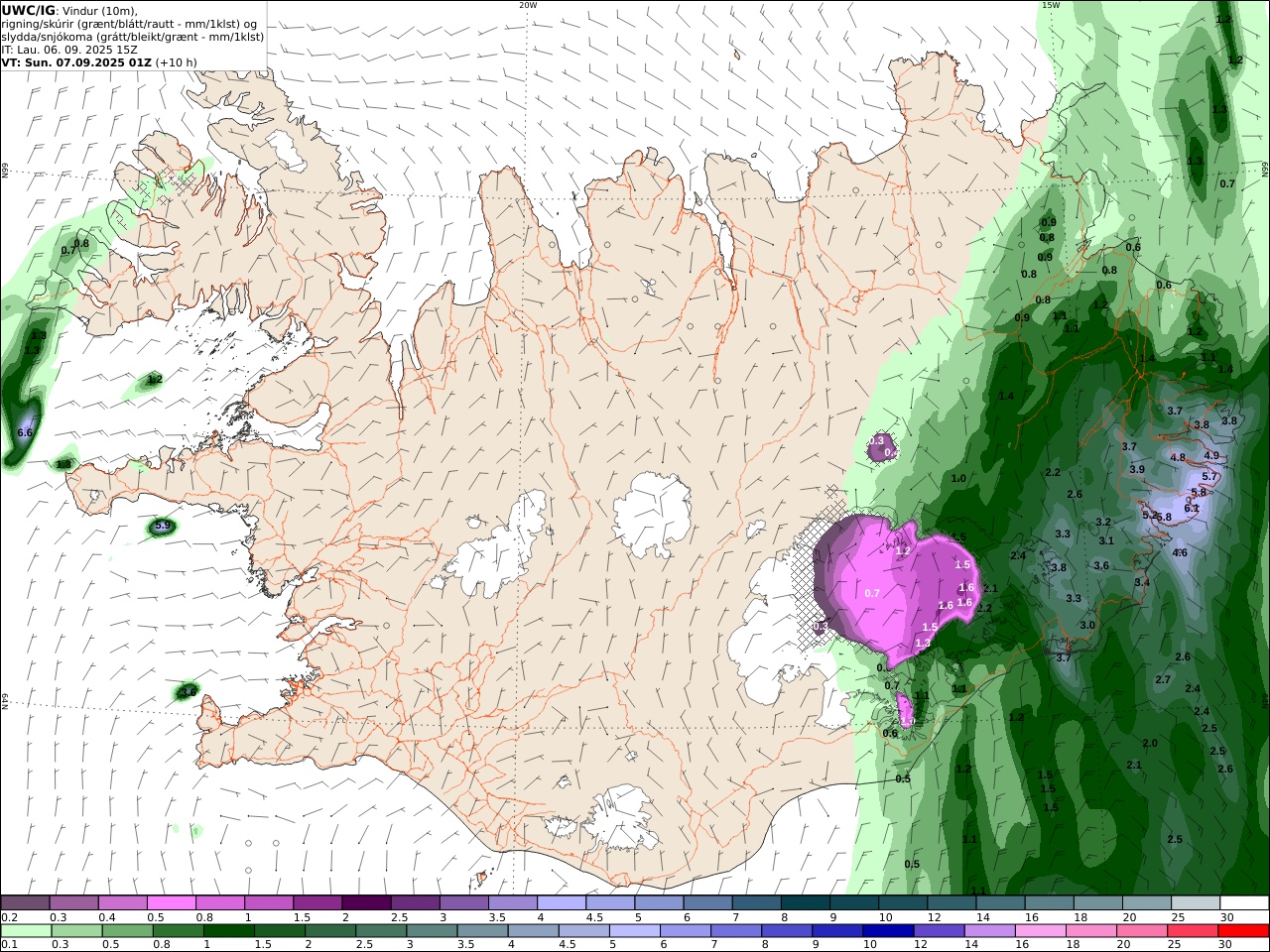This screenshot has width=1270, height=952.
Task: Click the 'VT: Sun. 07.09.2025 01Z' valid time
Action: [x=77, y=62]
